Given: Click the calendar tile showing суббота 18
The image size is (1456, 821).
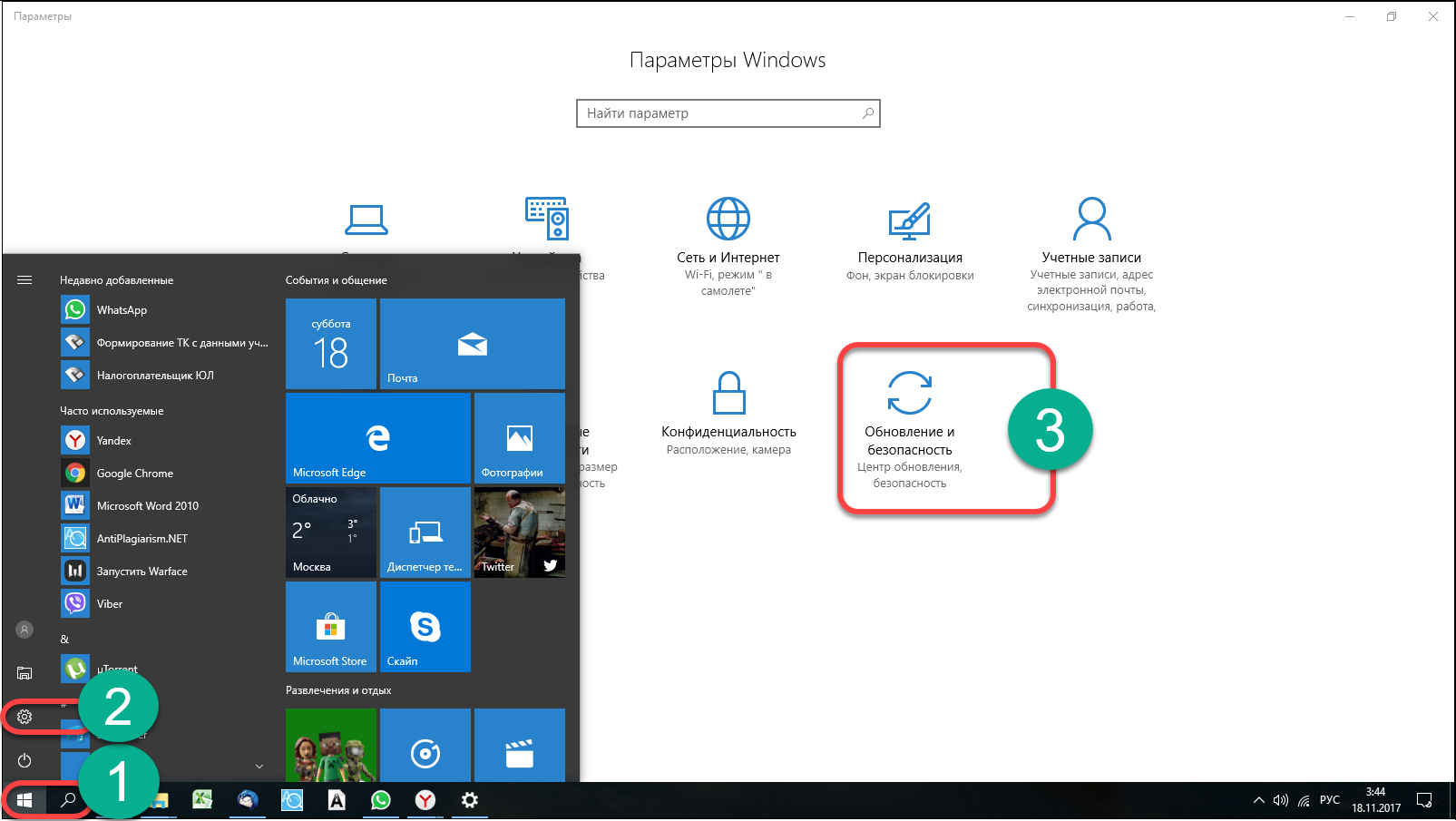Looking at the screenshot, I should tap(331, 344).
